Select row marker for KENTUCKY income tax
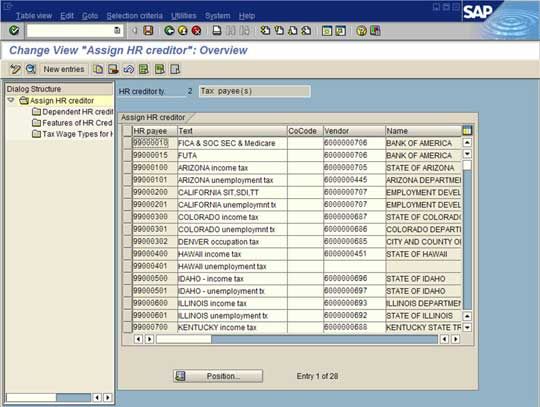 click(127, 327)
